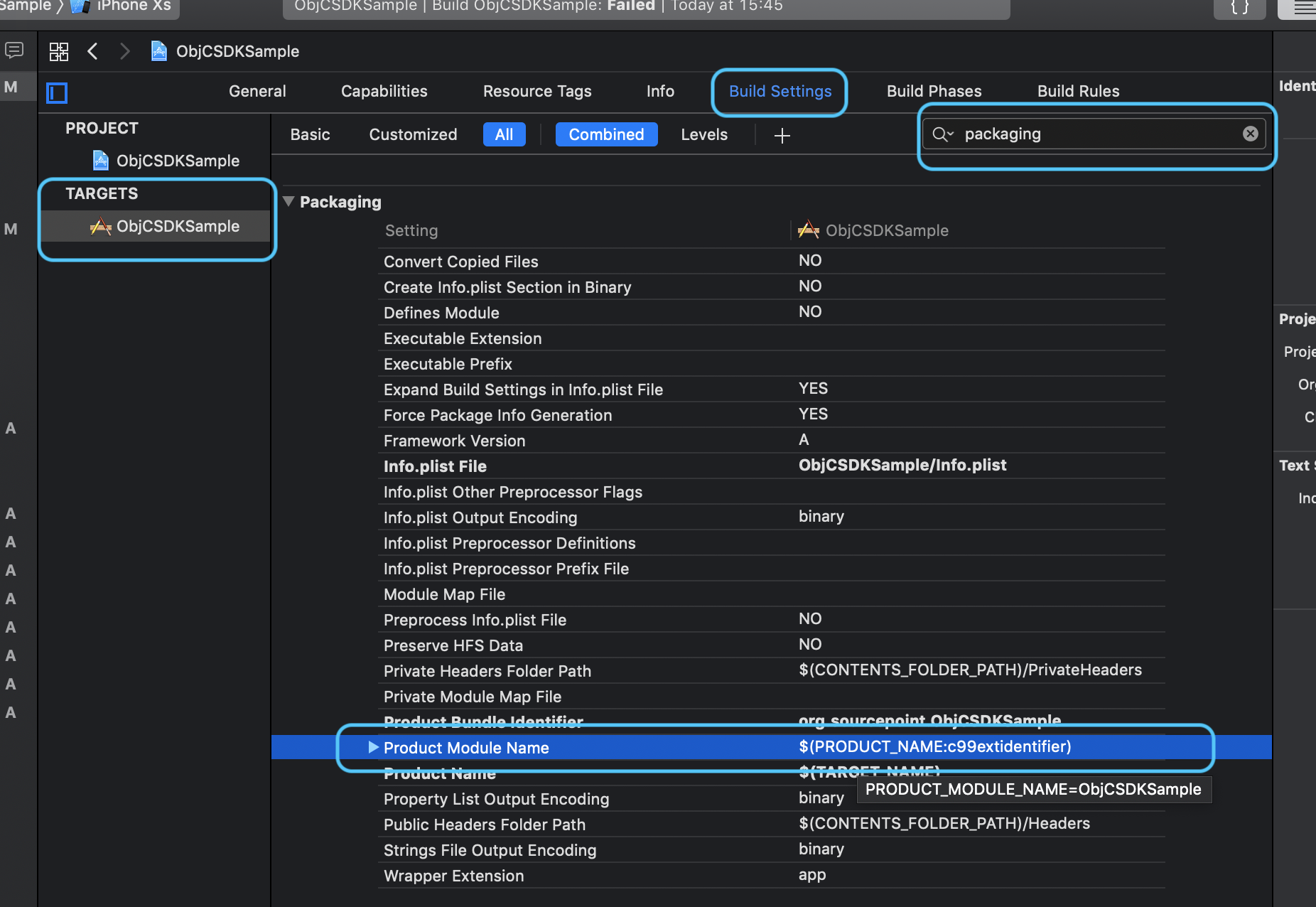The width and height of the screenshot is (1316, 907).
Task: Change Info.plist Output Encoding binary value
Action: (821, 517)
